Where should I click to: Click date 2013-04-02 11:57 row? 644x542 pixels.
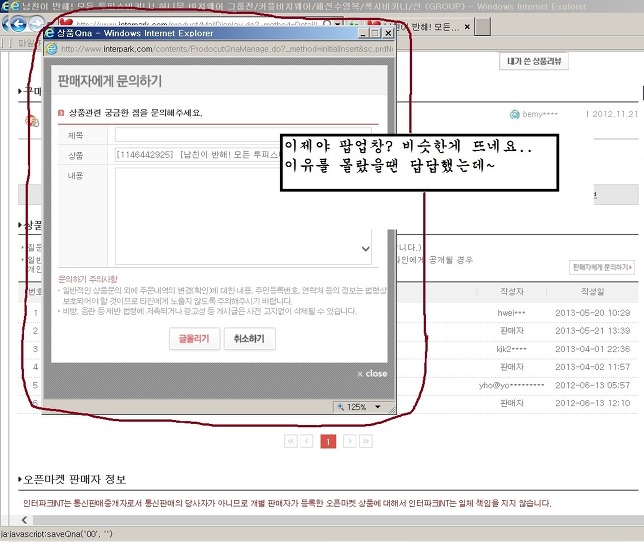tap(593, 367)
